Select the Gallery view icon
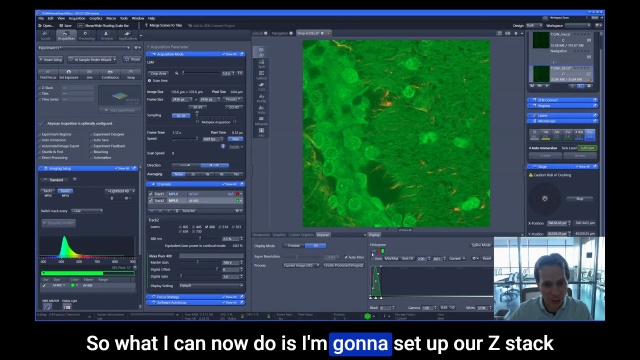Screen dimensions: 640x360 pyautogui.click(x=261, y=75)
